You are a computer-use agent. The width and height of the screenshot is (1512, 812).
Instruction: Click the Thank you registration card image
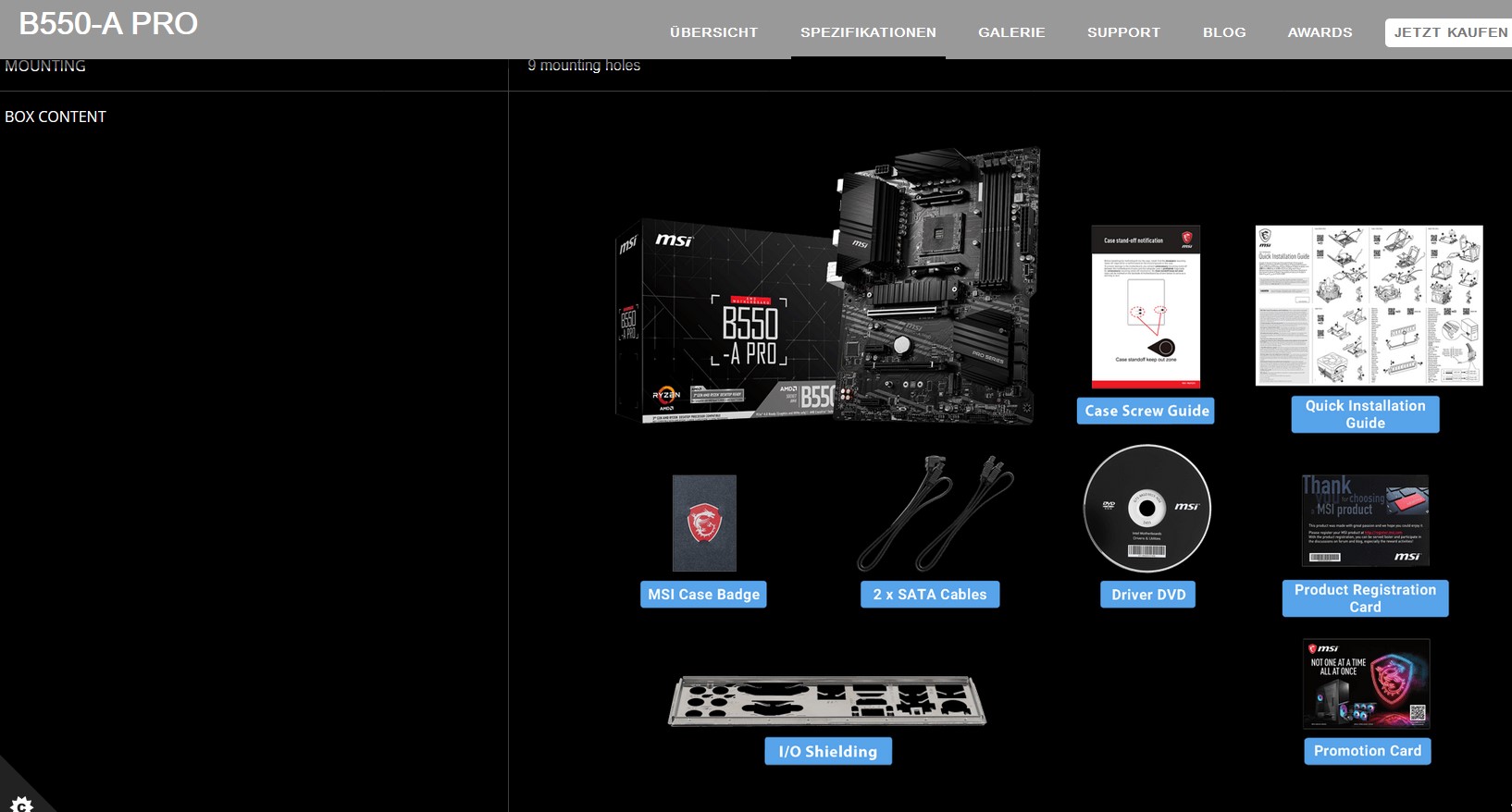1366,520
